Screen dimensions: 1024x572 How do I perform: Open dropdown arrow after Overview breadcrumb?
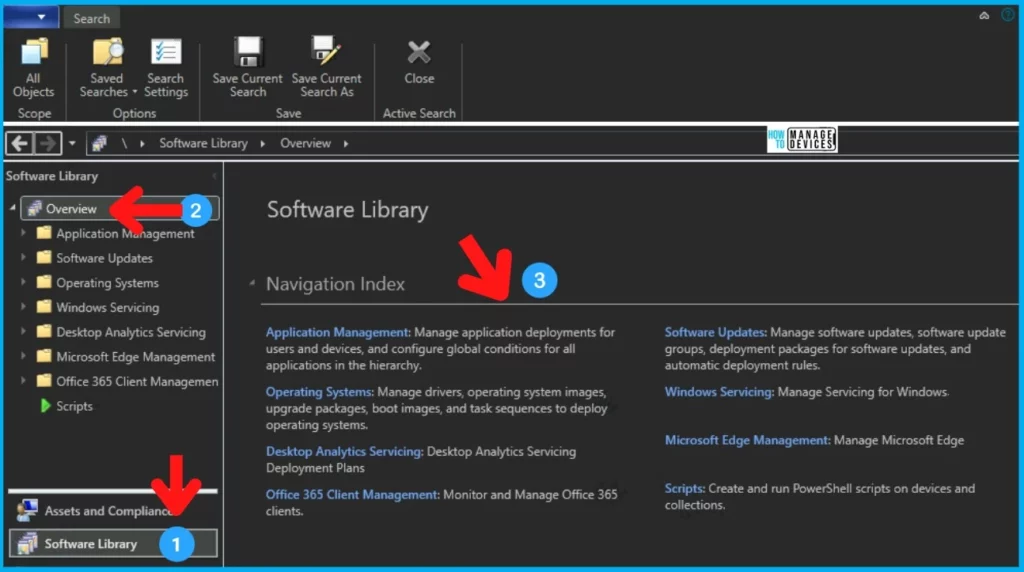coord(345,144)
